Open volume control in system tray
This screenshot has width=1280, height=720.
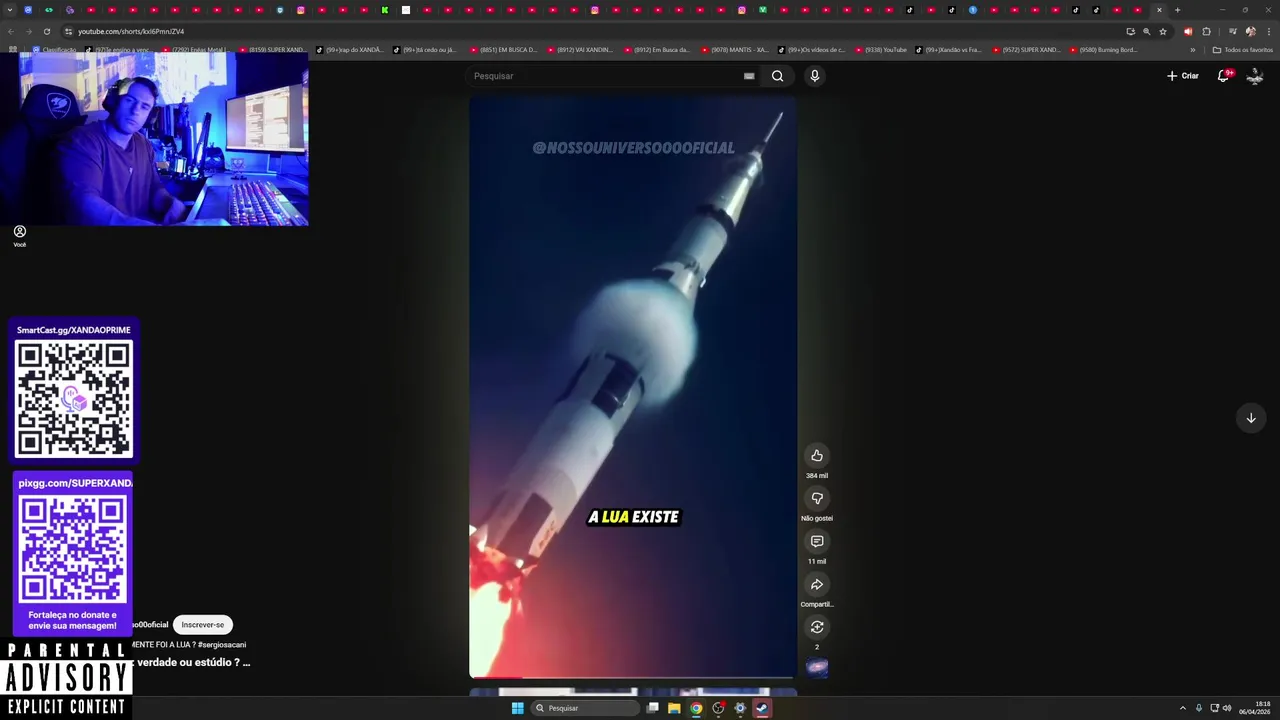[x=1227, y=708]
